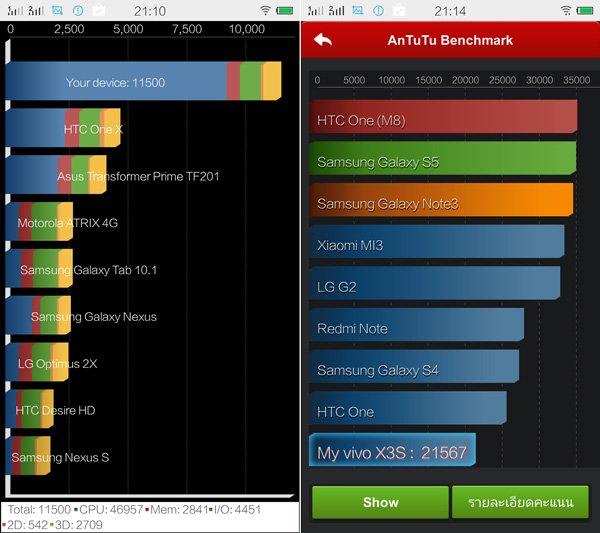Select the Samsung Galaxy S4 bar

(x=414, y=367)
